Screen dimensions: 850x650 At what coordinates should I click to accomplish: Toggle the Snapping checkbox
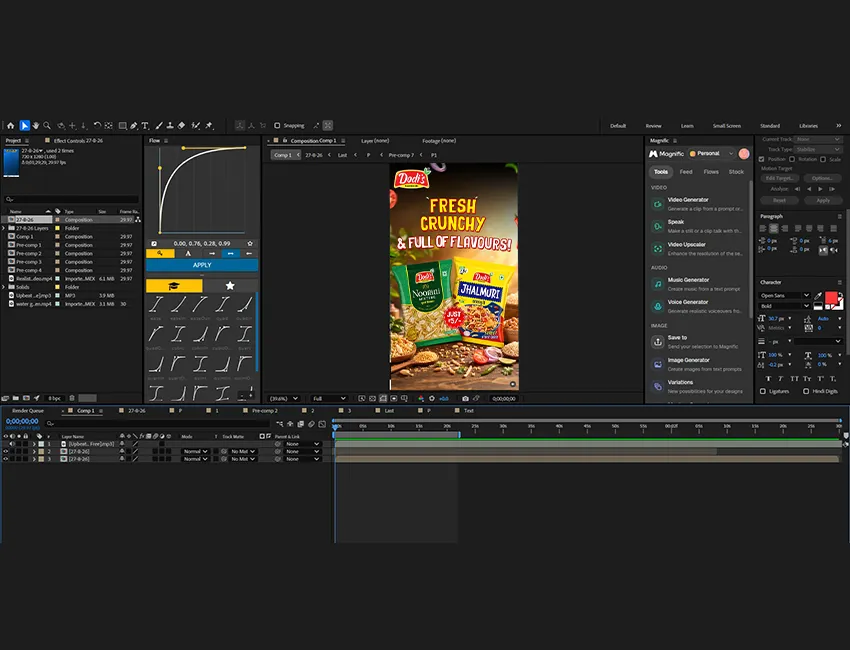[277, 126]
